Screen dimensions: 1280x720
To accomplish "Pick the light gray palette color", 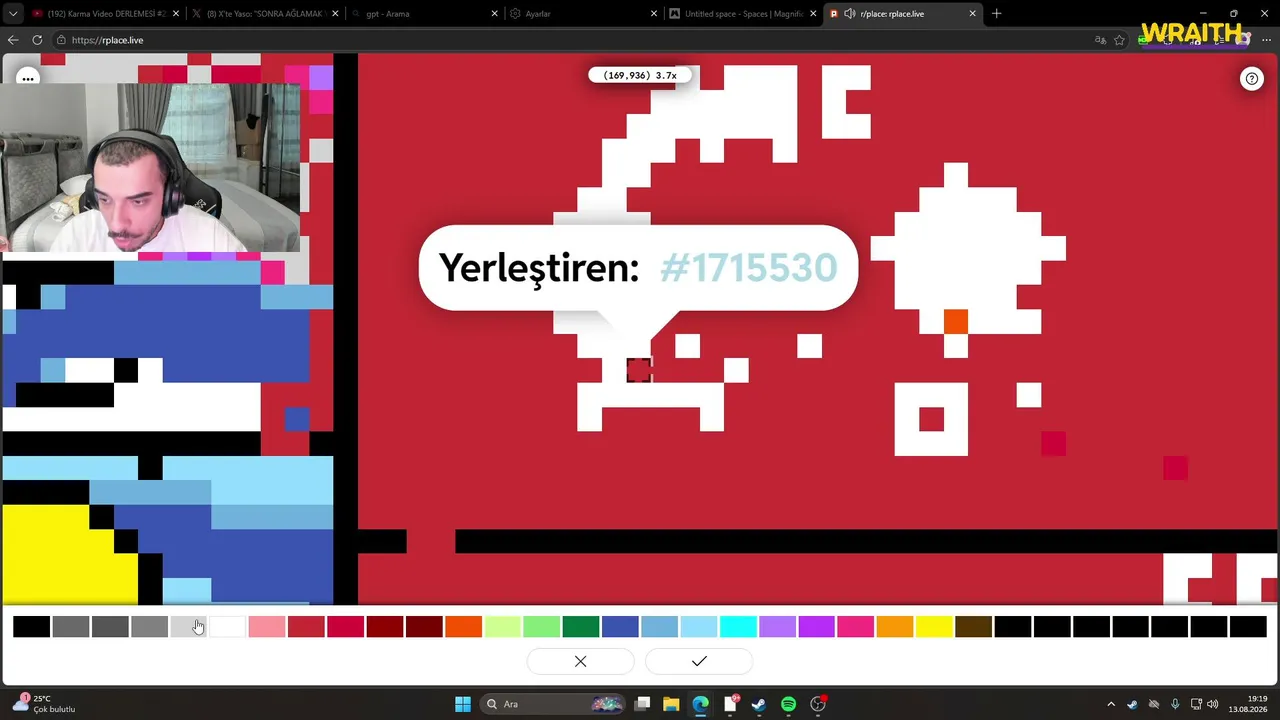I will 188,627.
